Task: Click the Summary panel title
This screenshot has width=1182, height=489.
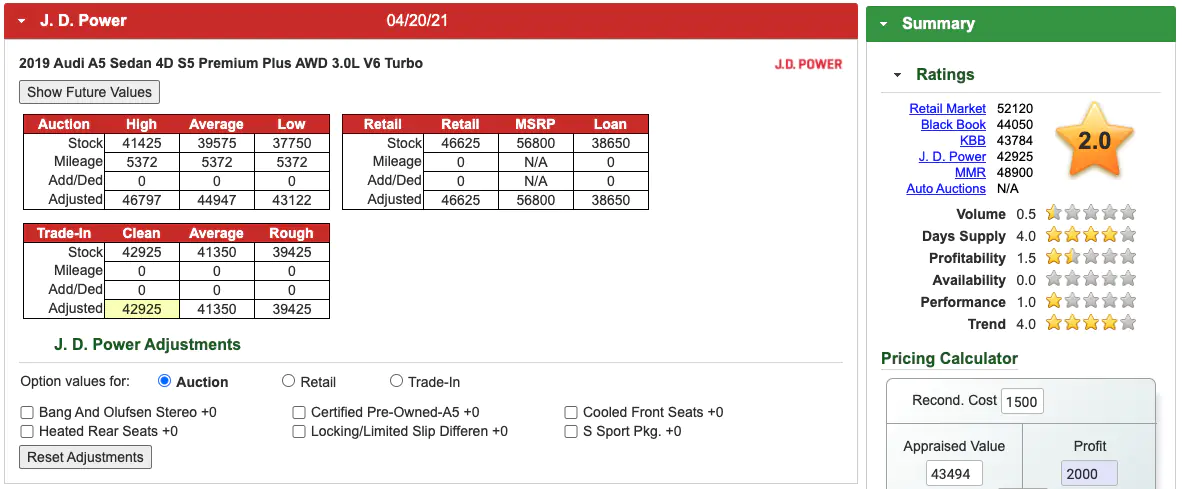Action: [938, 24]
